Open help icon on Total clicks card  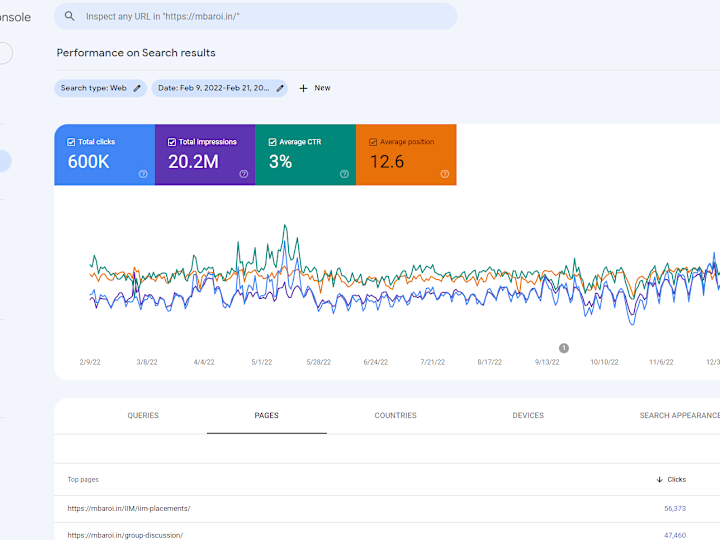(143, 174)
